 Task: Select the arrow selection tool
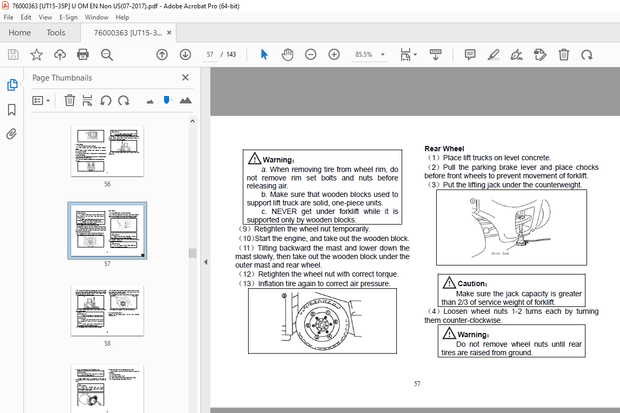coord(264,55)
